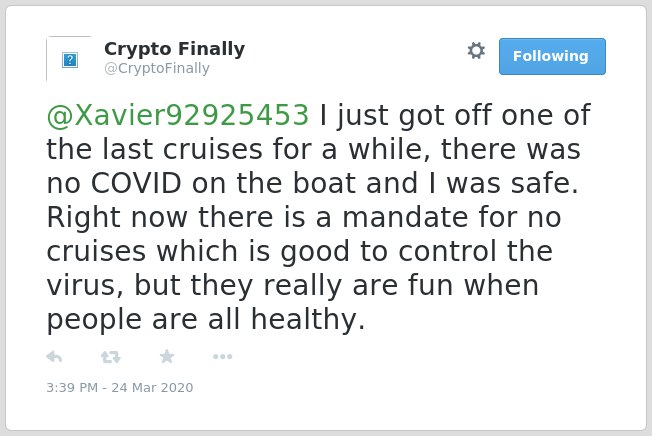The image size is (652, 436).
Task: Open the gear user actions menu
Action: [x=476, y=51]
